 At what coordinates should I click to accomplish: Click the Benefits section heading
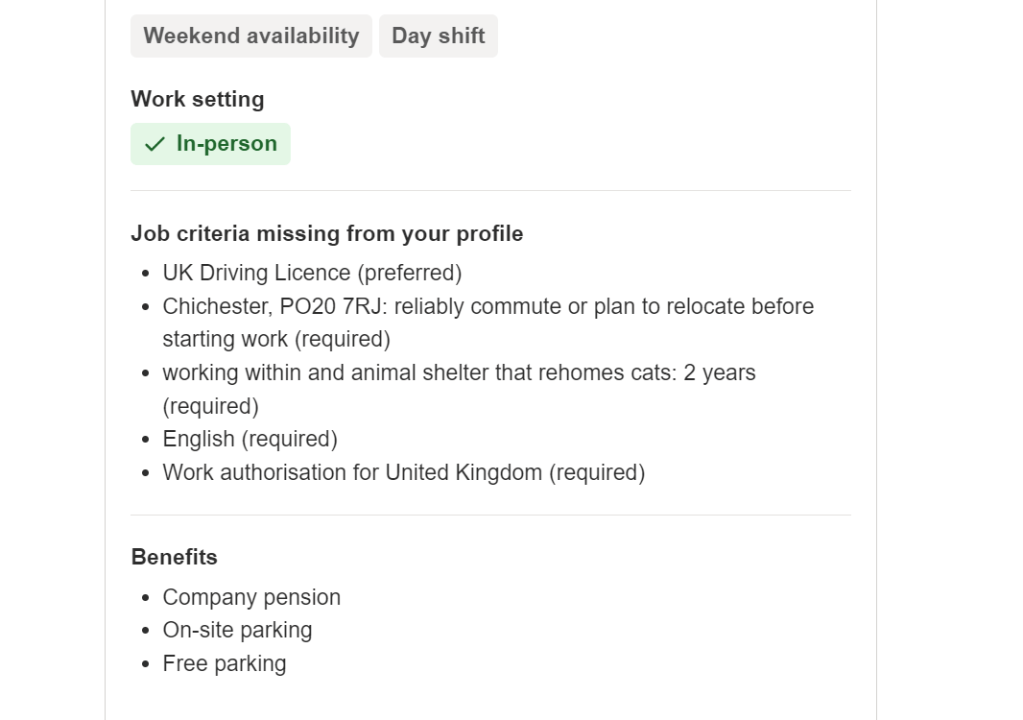point(174,557)
